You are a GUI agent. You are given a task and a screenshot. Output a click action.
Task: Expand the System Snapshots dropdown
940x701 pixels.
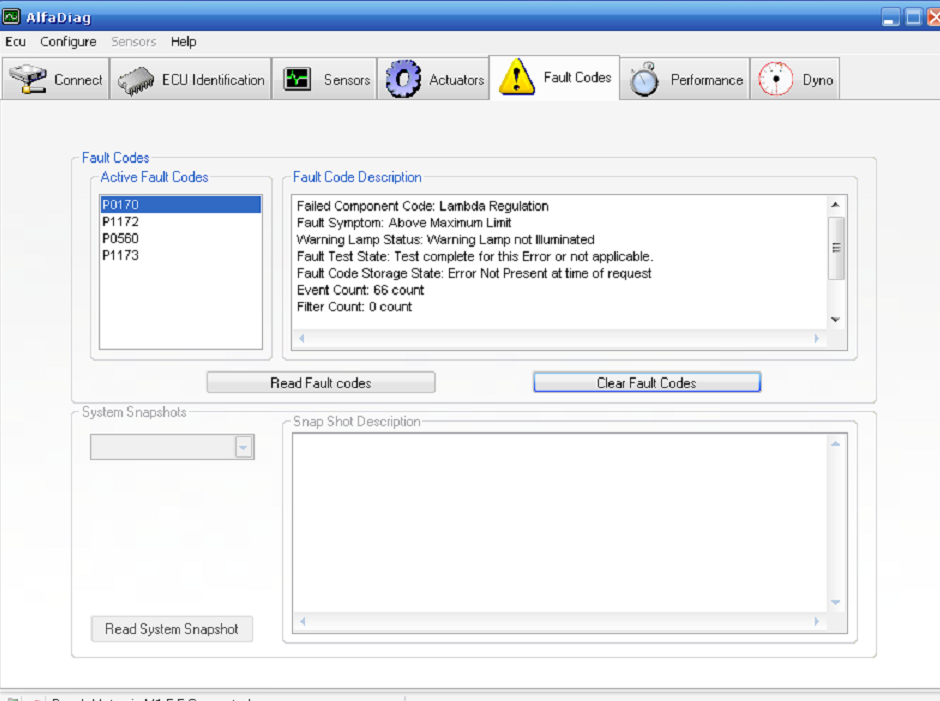(x=243, y=447)
